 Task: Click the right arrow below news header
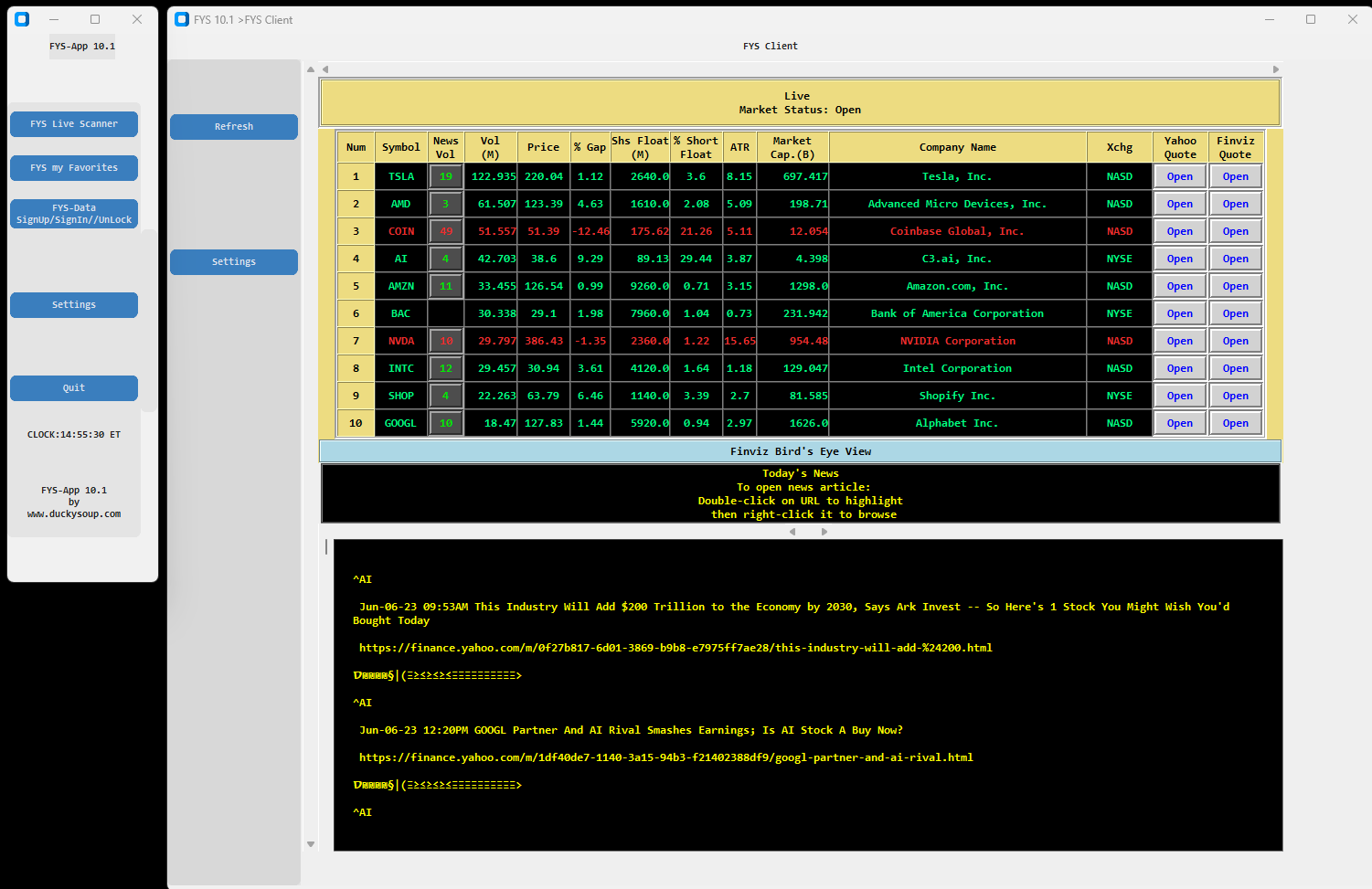coord(824,532)
